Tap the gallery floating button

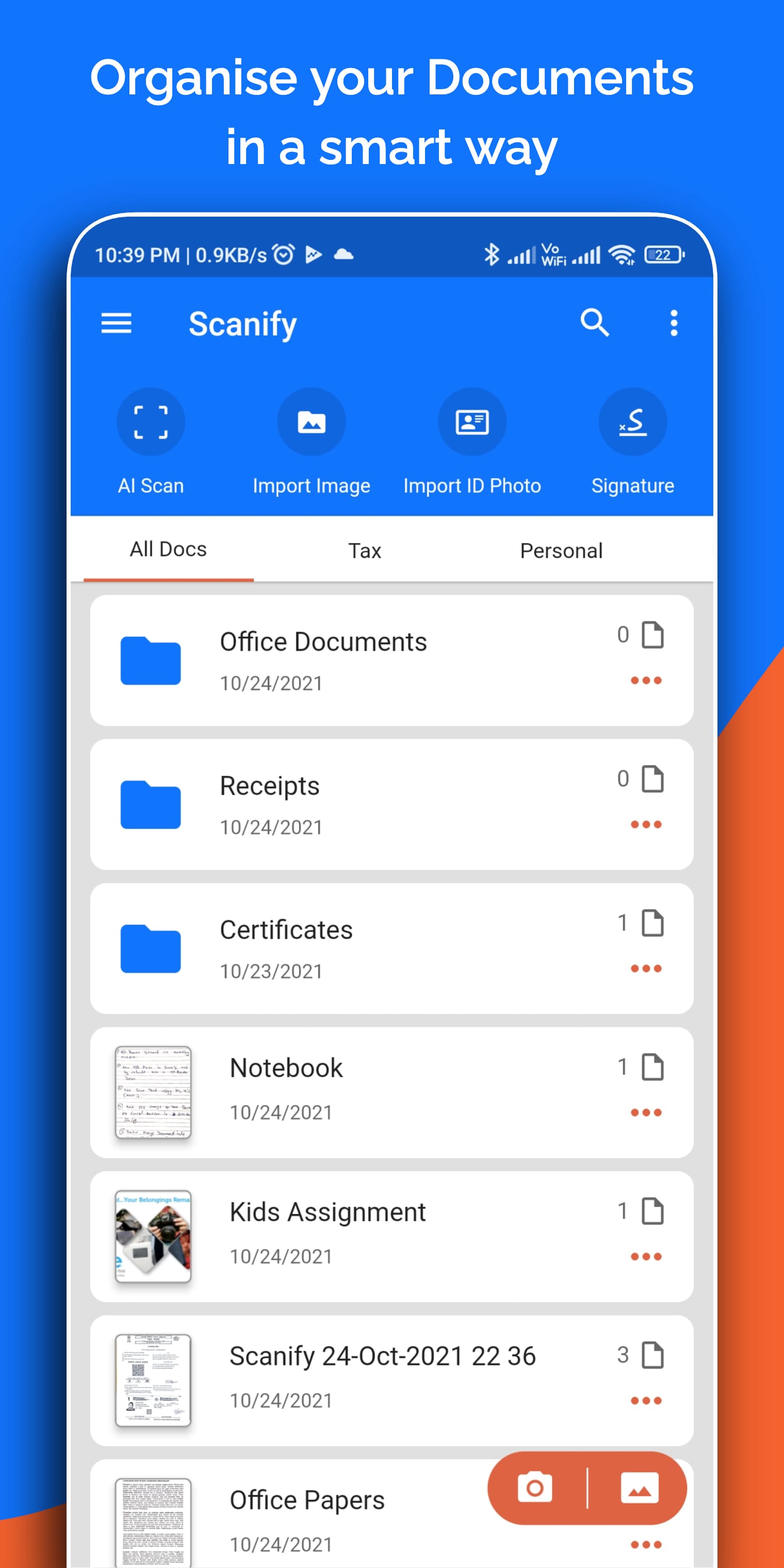(x=639, y=1488)
